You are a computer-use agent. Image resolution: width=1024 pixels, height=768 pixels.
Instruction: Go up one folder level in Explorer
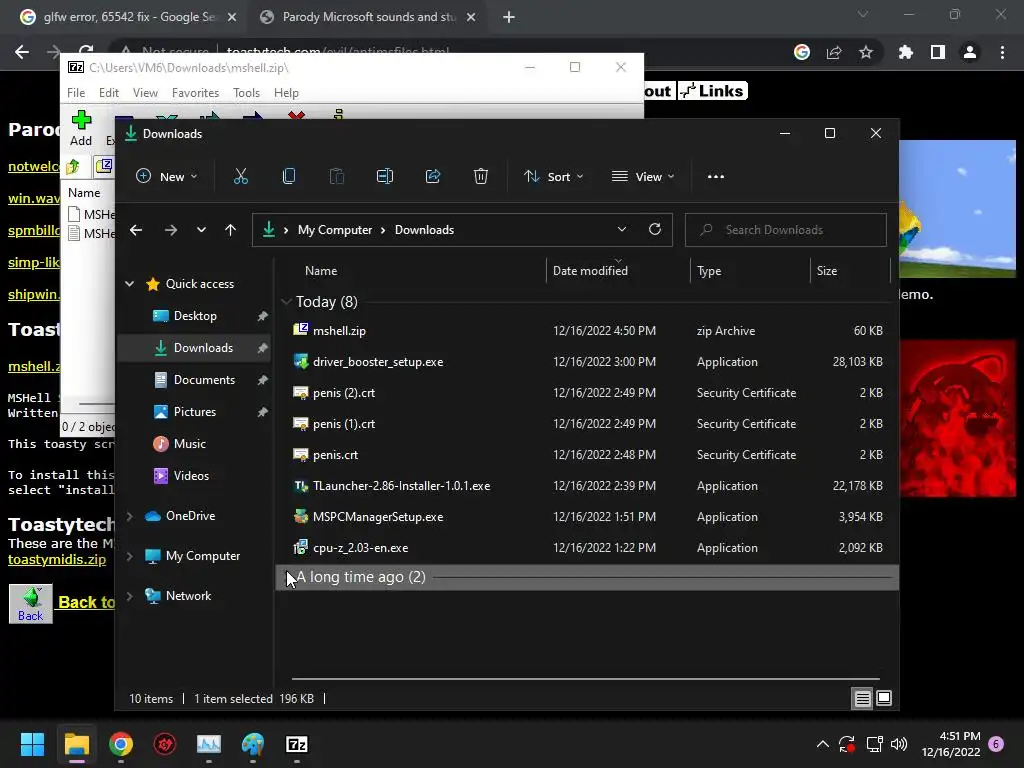[230, 230]
